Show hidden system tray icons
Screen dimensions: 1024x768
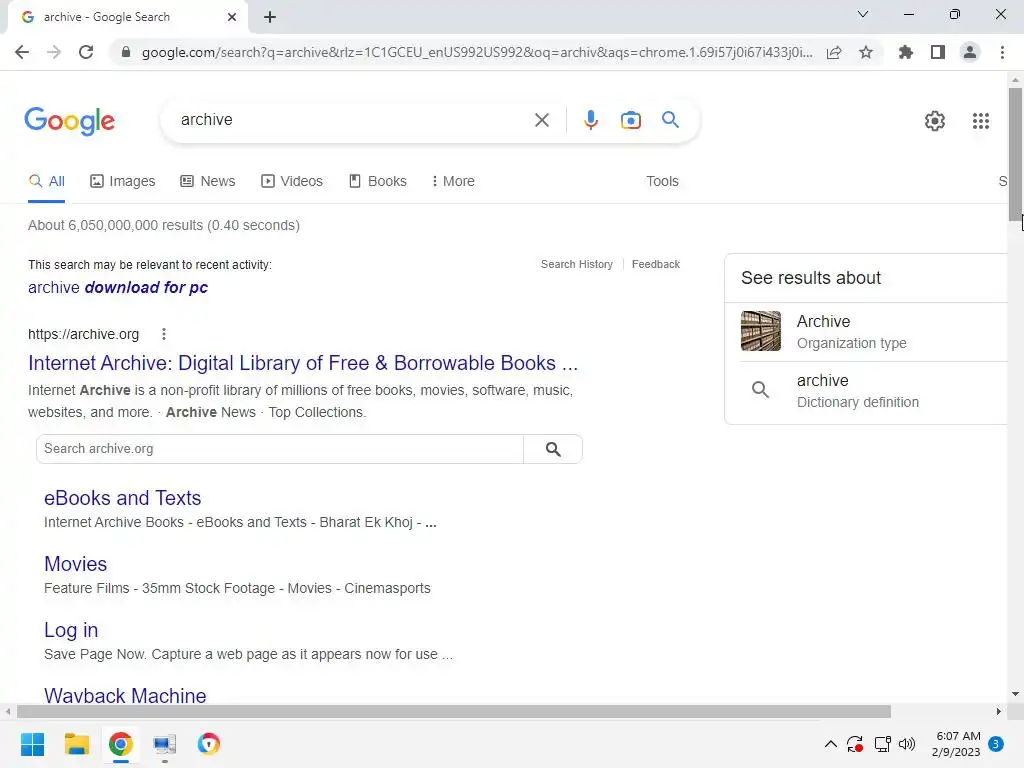tap(830, 744)
